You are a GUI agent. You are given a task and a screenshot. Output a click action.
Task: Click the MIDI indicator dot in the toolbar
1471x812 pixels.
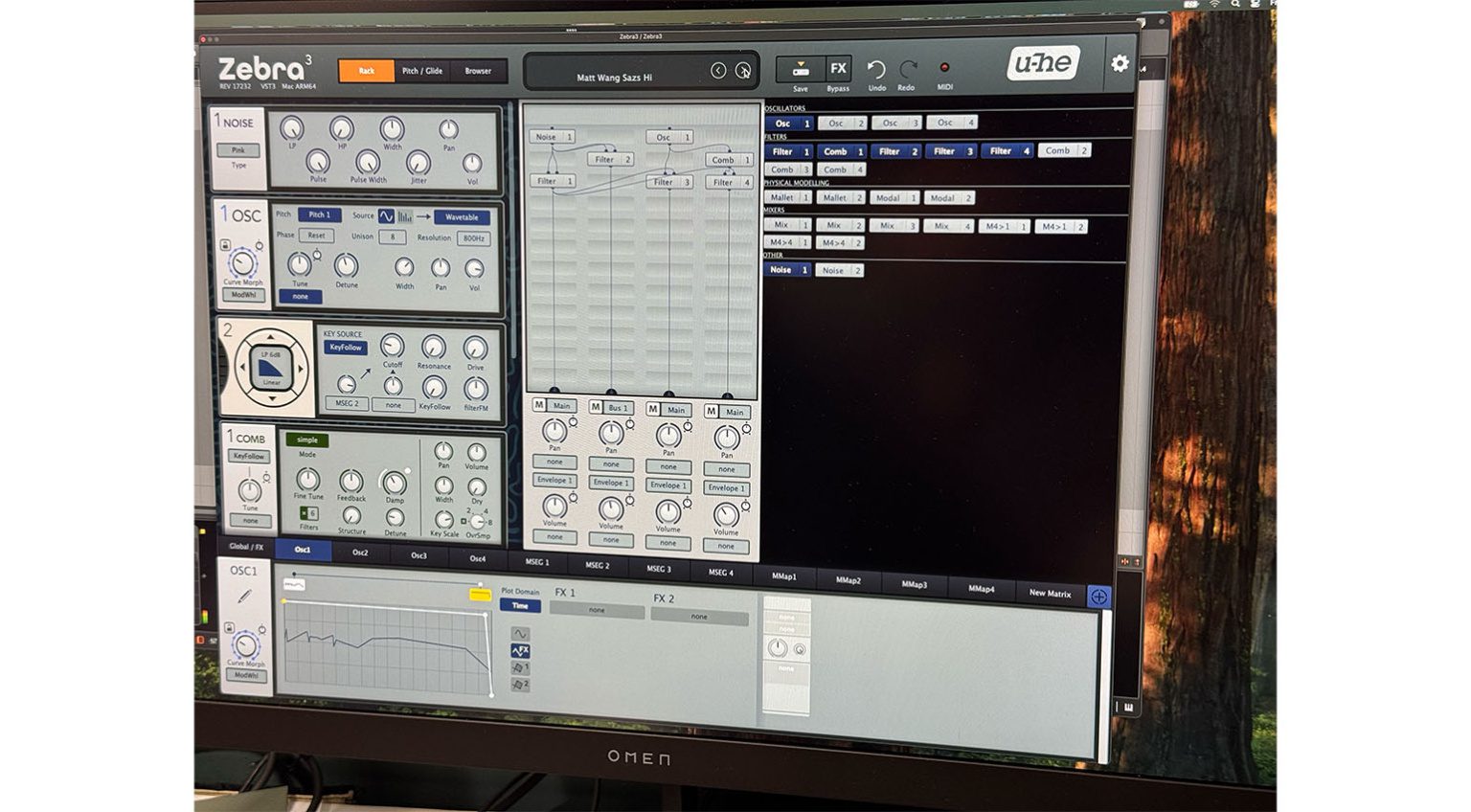click(944, 67)
